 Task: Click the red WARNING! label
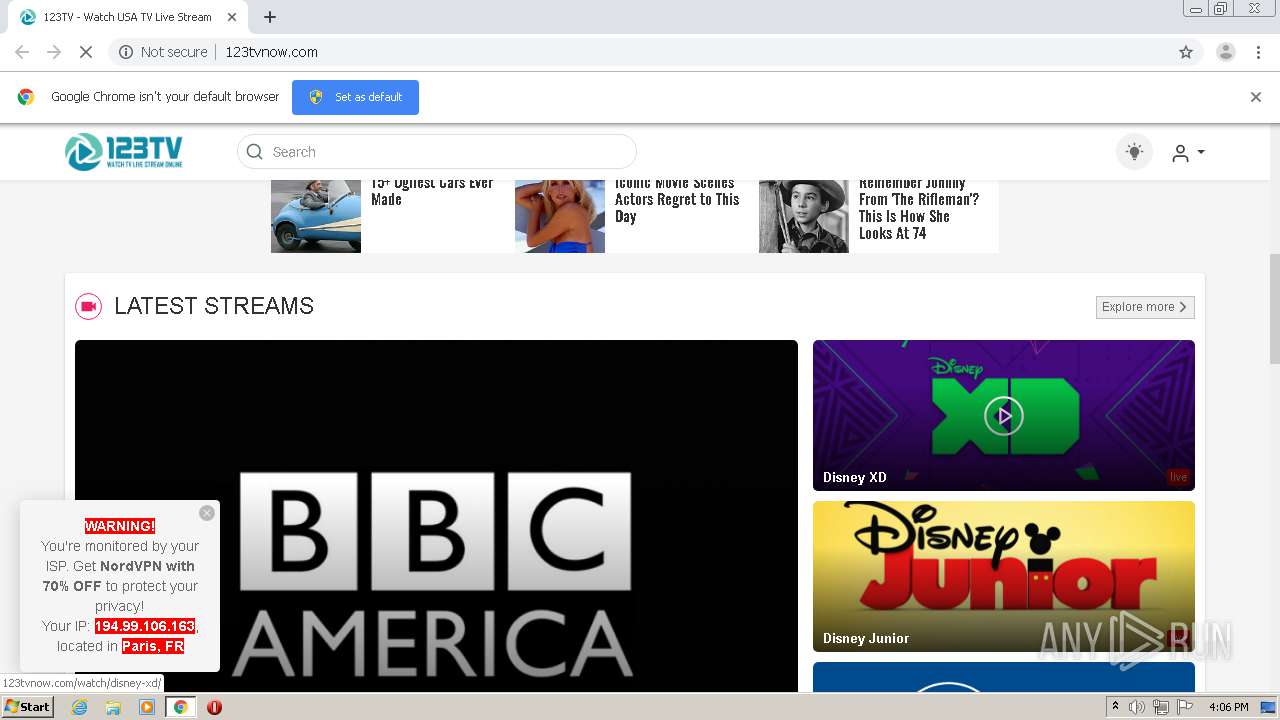point(120,526)
